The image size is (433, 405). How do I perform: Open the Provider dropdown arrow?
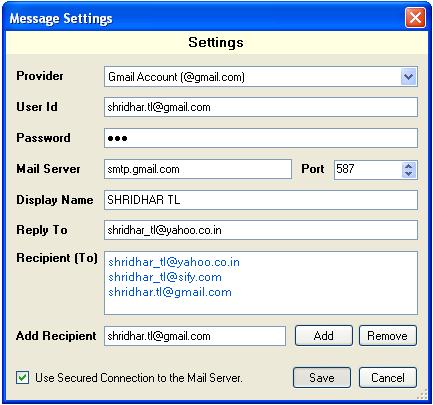[408, 77]
